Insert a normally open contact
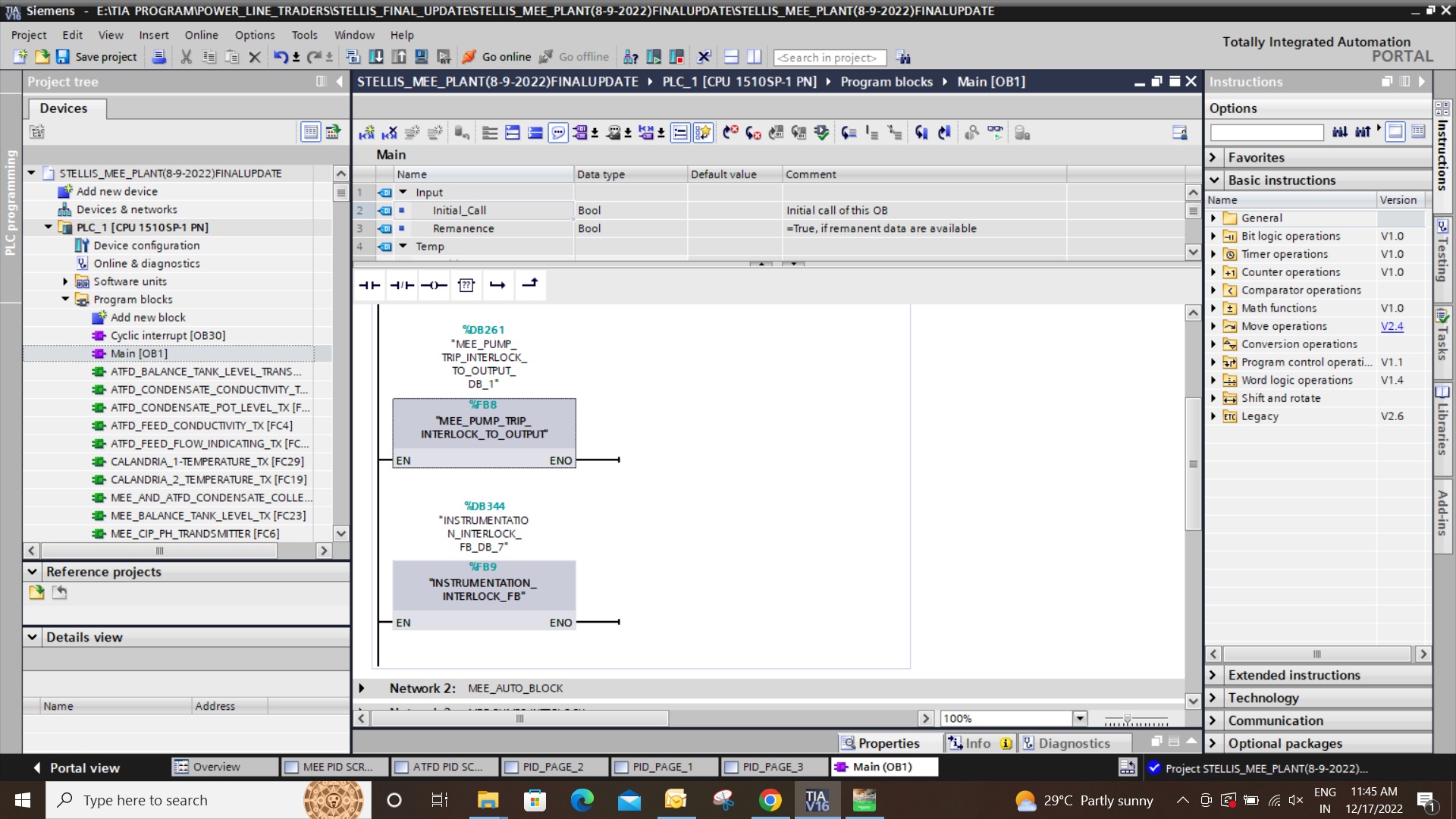The image size is (1456, 819). coord(369,285)
